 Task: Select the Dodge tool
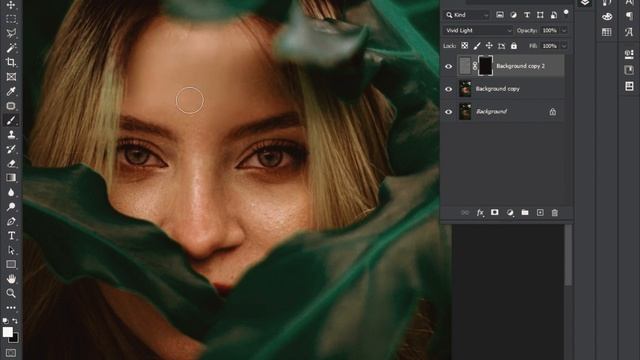pyautogui.click(x=11, y=207)
